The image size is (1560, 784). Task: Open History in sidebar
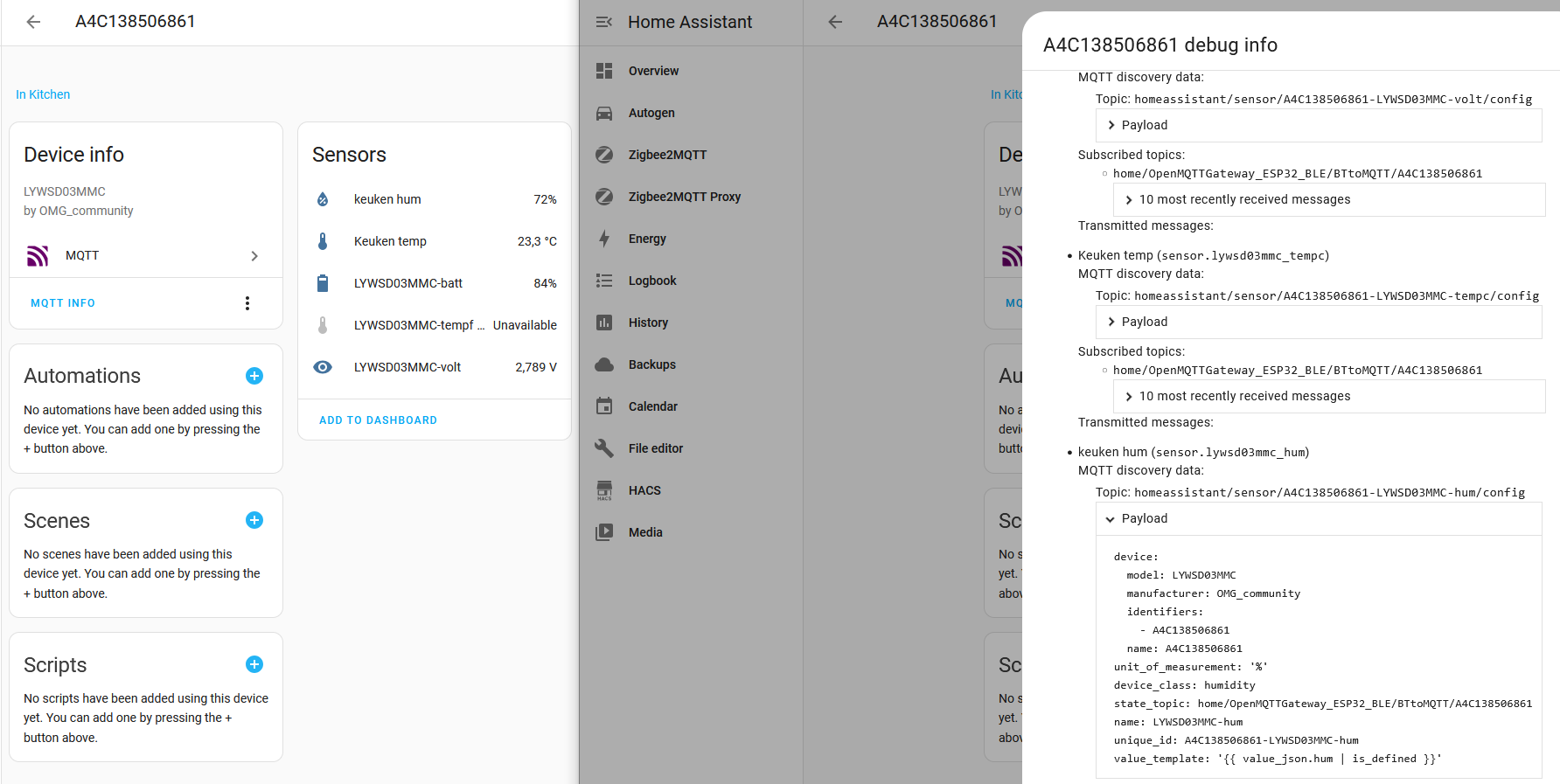pyautogui.click(x=691, y=323)
